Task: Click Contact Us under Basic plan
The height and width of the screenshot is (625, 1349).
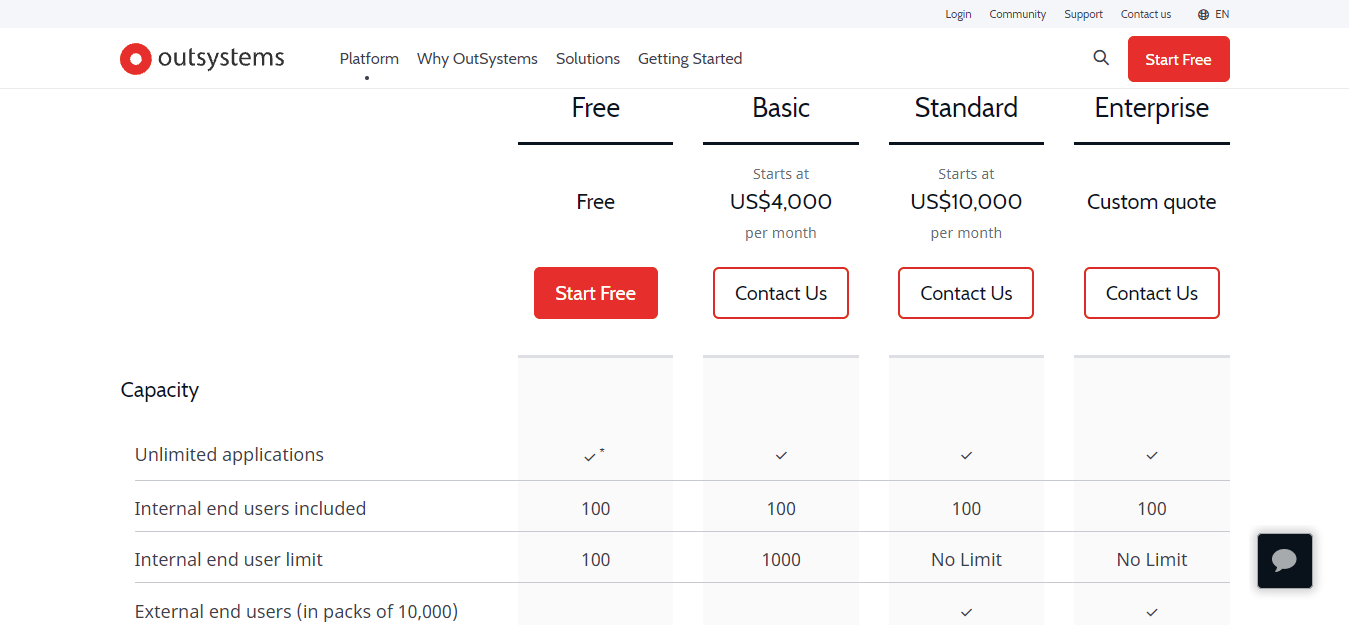Action: pos(781,293)
